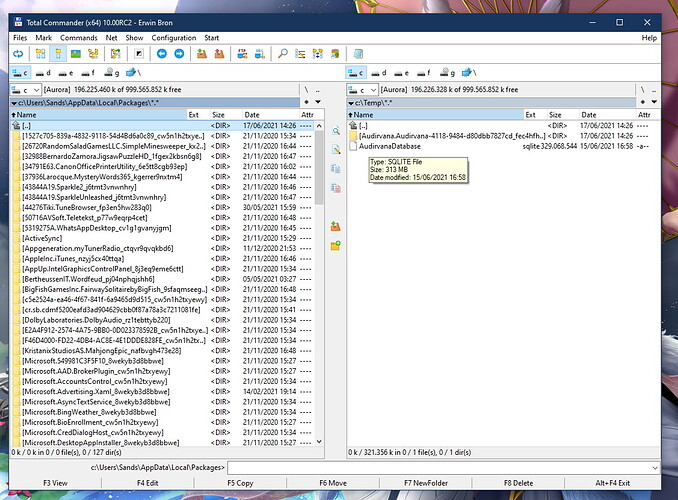Click the invert selection black-white square icon
Viewport: 678px width, 500px height.
click(x=139, y=54)
